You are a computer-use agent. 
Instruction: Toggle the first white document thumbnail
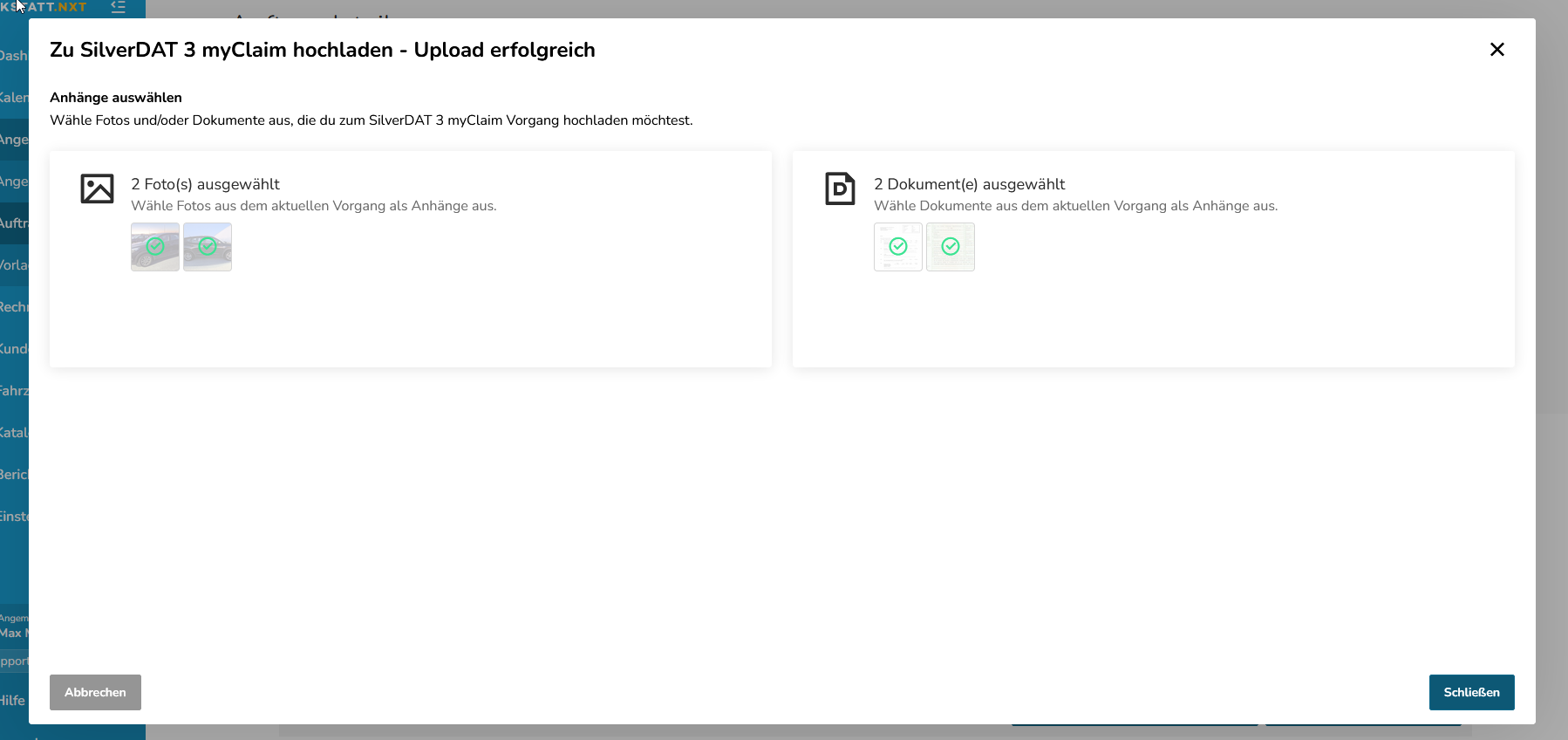[x=898, y=247]
